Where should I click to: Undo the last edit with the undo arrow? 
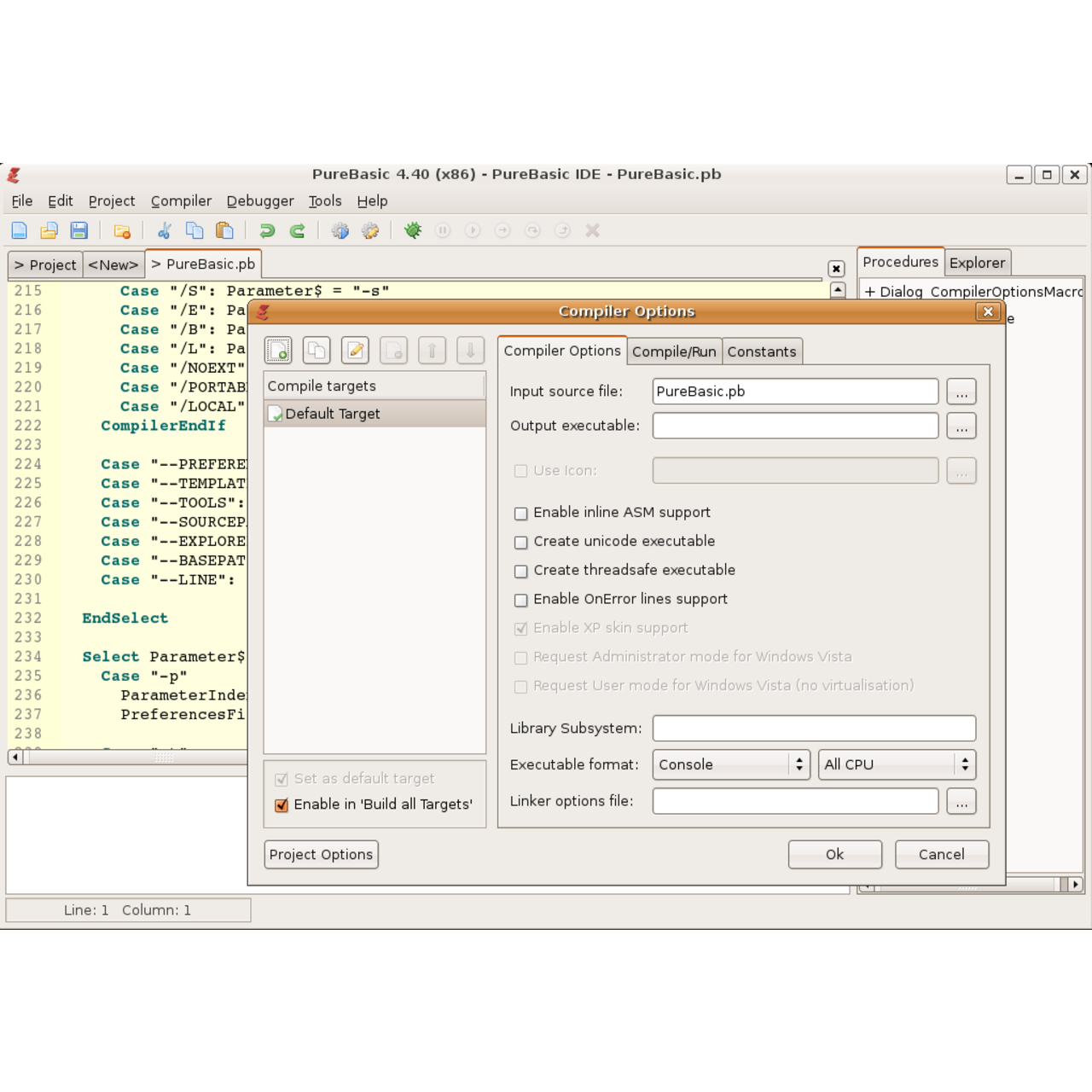[x=266, y=230]
